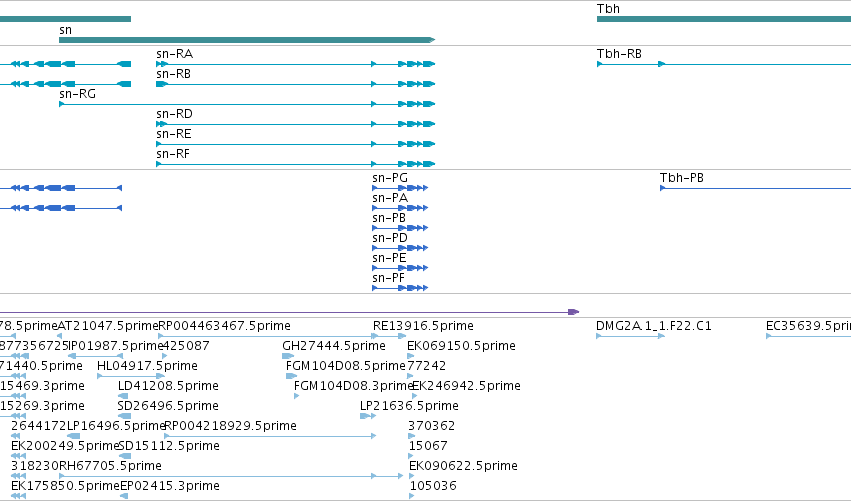Image resolution: width=851 pixels, height=501 pixels.
Task: Click the LP21636.5prime label
Action: point(409,406)
